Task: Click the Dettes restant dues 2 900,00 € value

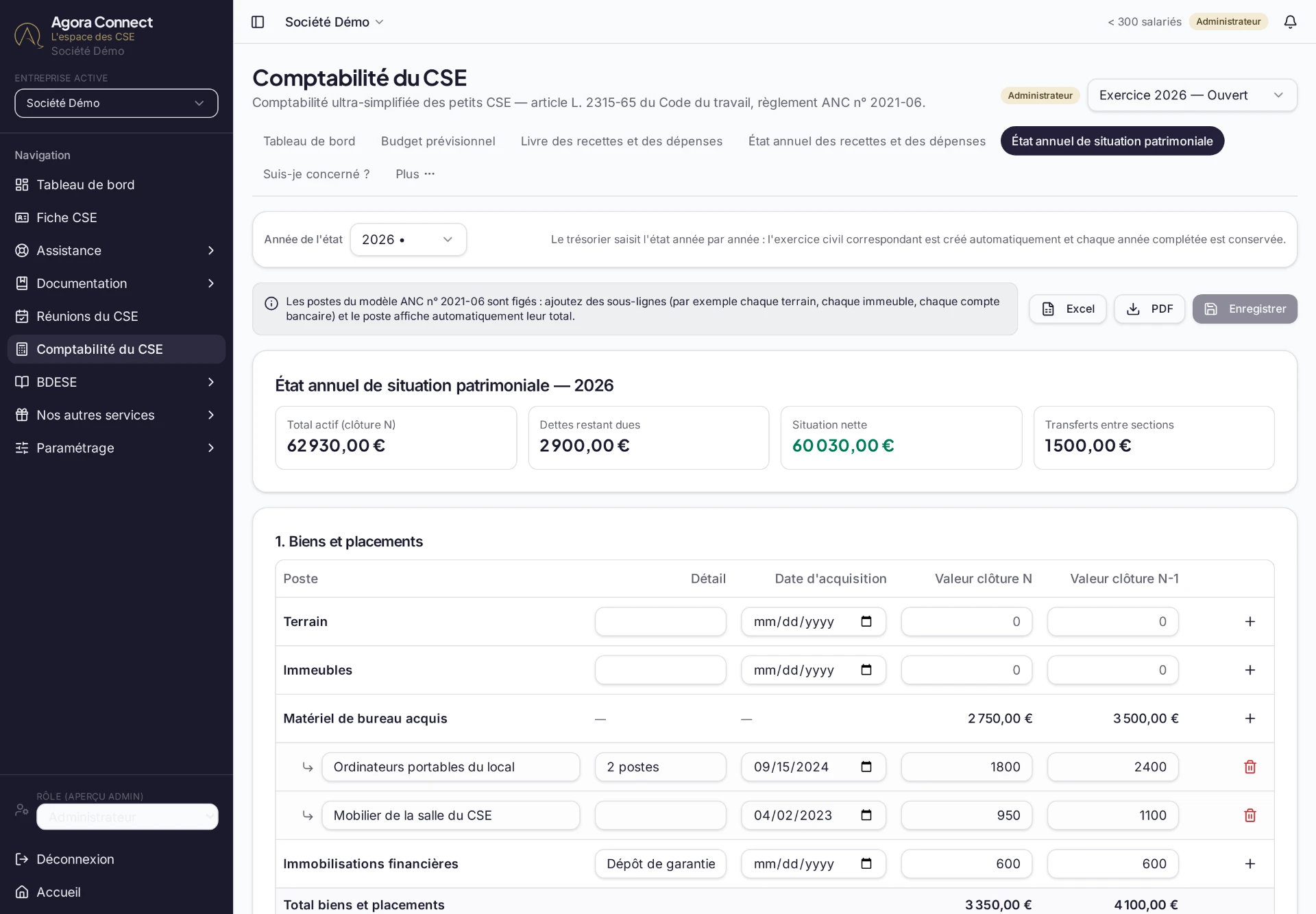Action: point(585,446)
